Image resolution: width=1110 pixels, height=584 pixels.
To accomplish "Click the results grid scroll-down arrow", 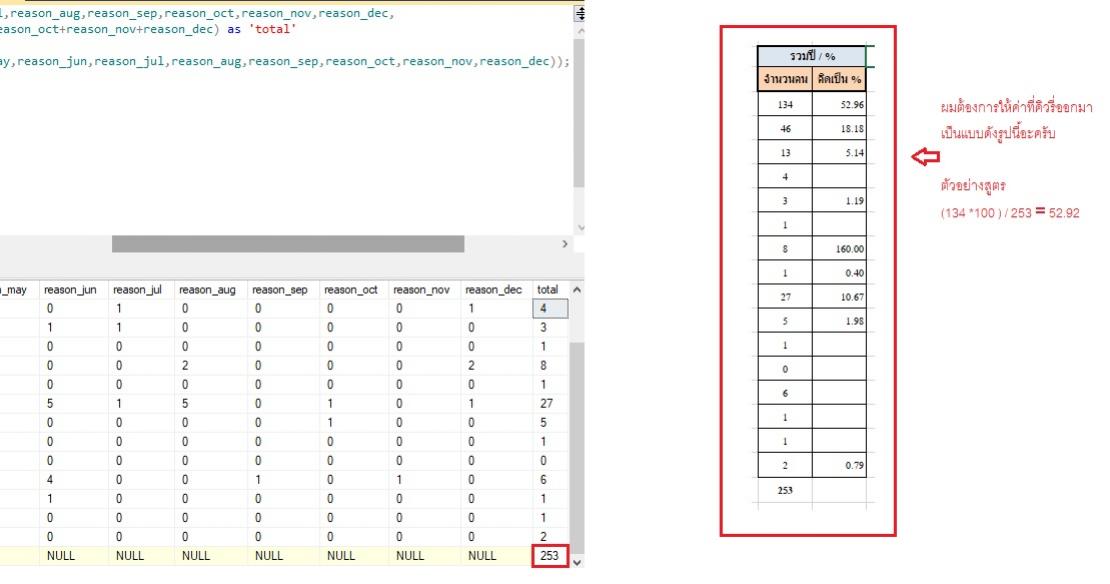I will click(575, 562).
